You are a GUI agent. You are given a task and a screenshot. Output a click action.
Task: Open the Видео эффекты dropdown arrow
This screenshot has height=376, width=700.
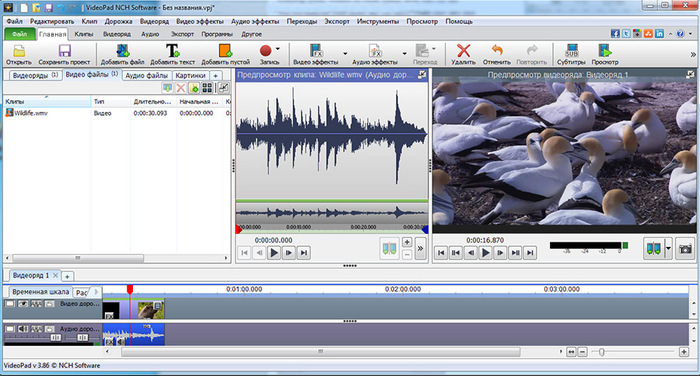point(345,54)
